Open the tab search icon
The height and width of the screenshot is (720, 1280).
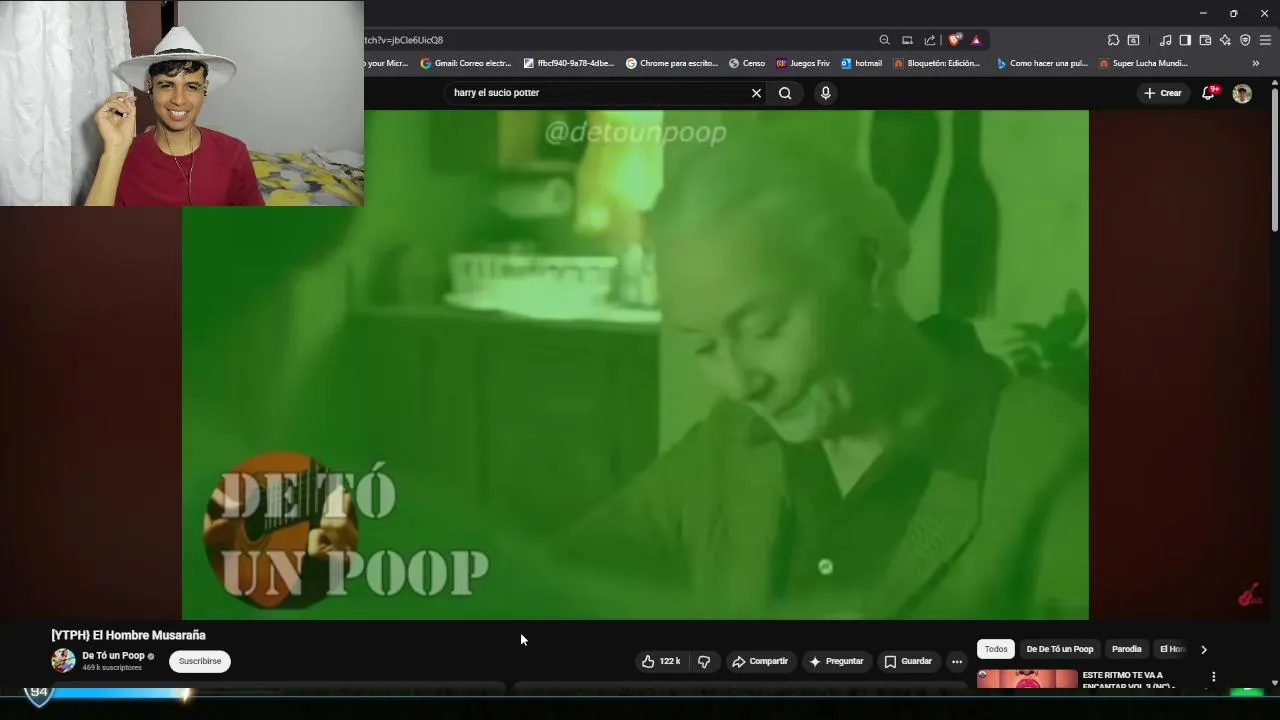pos(1133,40)
